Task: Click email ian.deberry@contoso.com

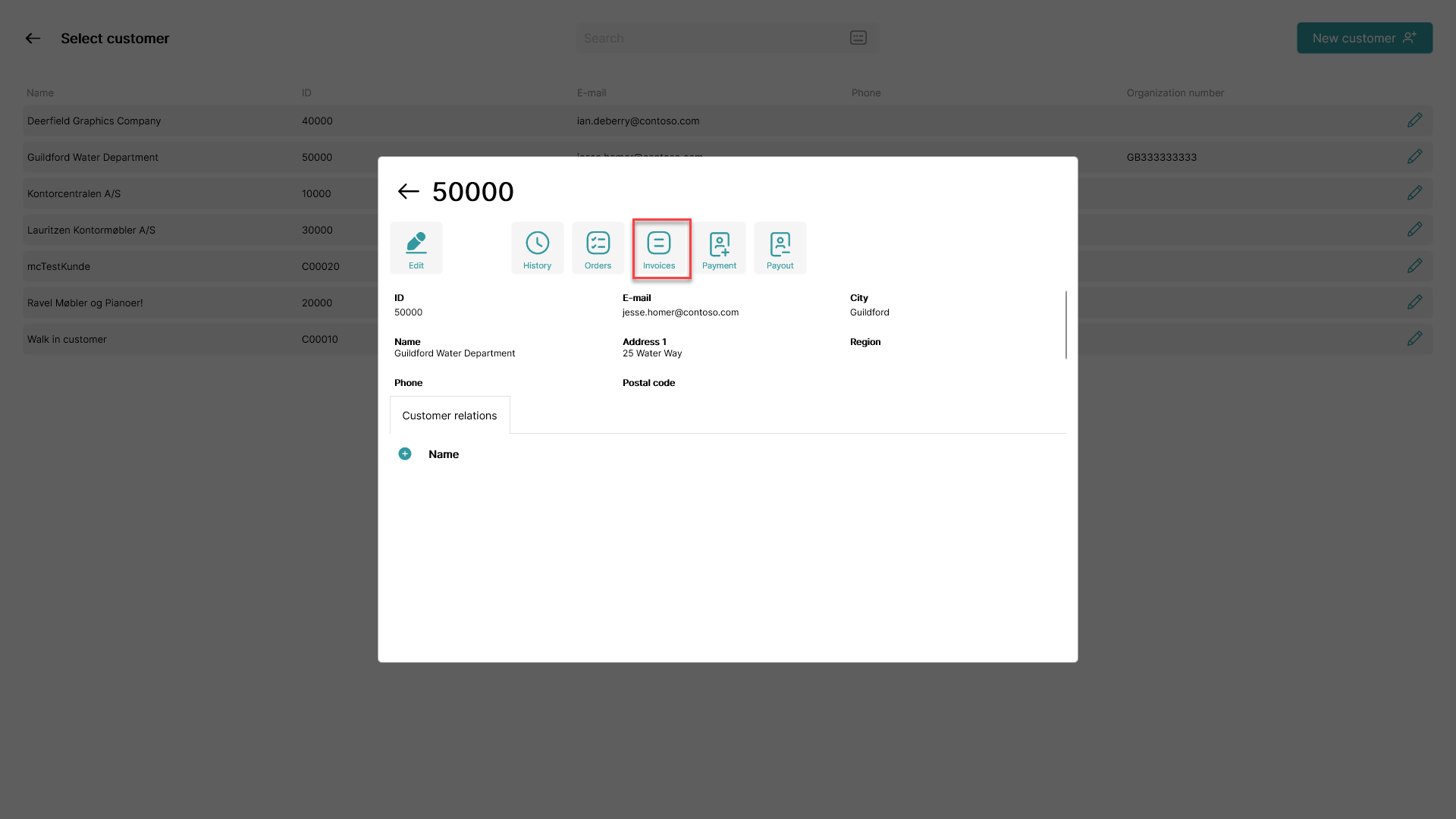Action: [638, 121]
